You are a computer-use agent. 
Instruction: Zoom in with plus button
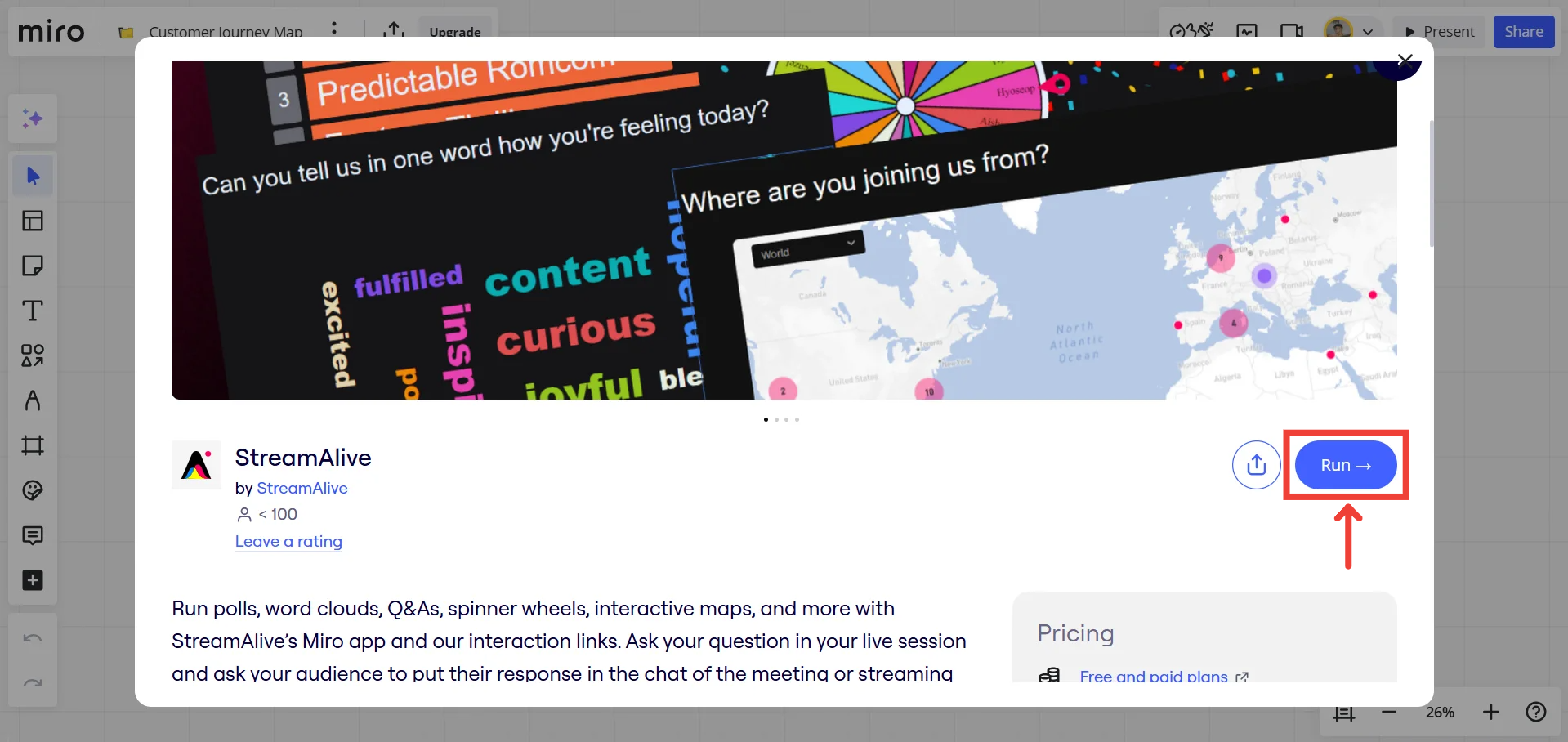(1491, 713)
